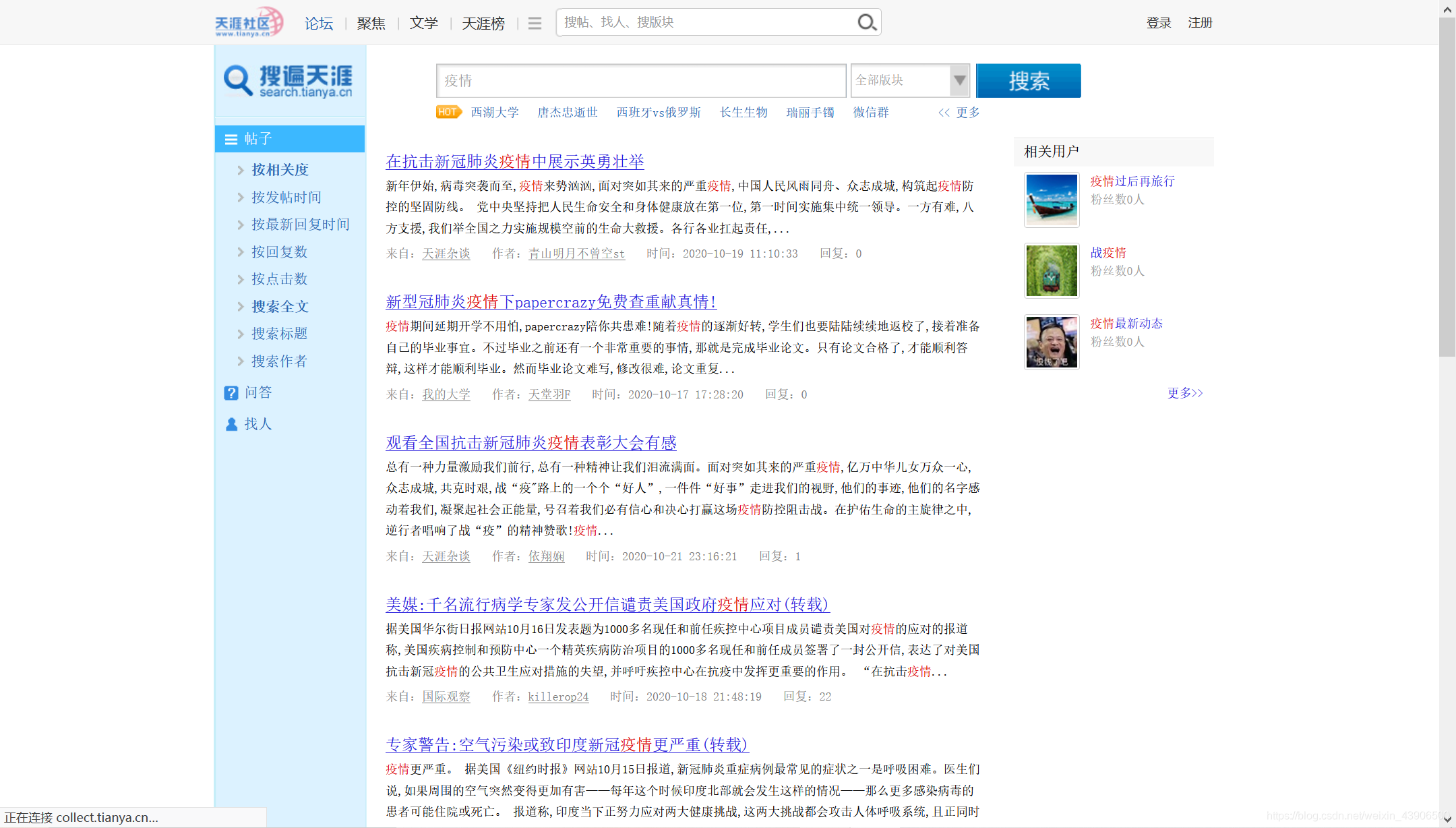This screenshot has height=828, width=1456.
Task: Expand hot keywords with 更多 arrows
Action: [x=959, y=113]
